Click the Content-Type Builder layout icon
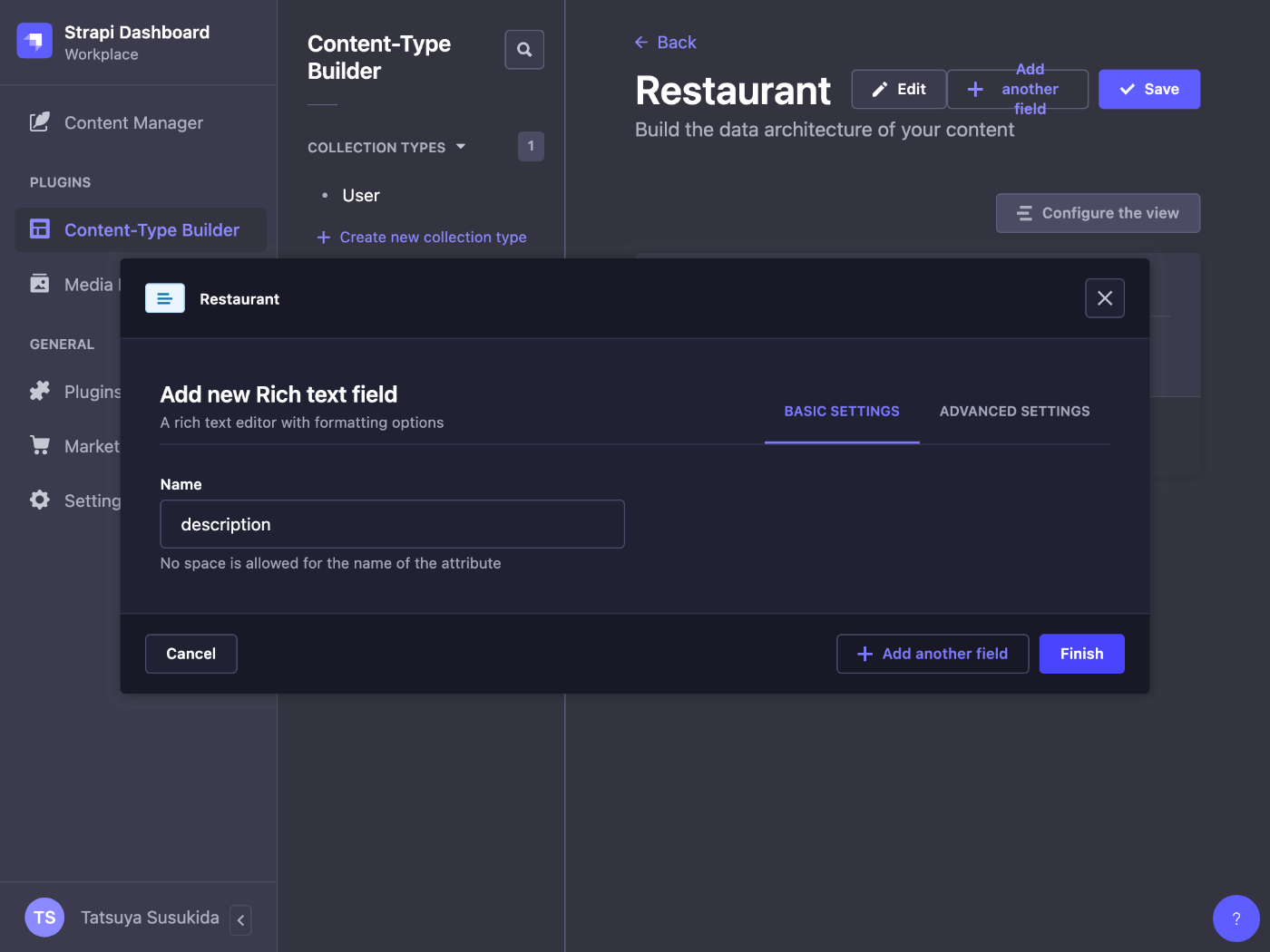The height and width of the screenshot is (952, 1270). [40, 228]
